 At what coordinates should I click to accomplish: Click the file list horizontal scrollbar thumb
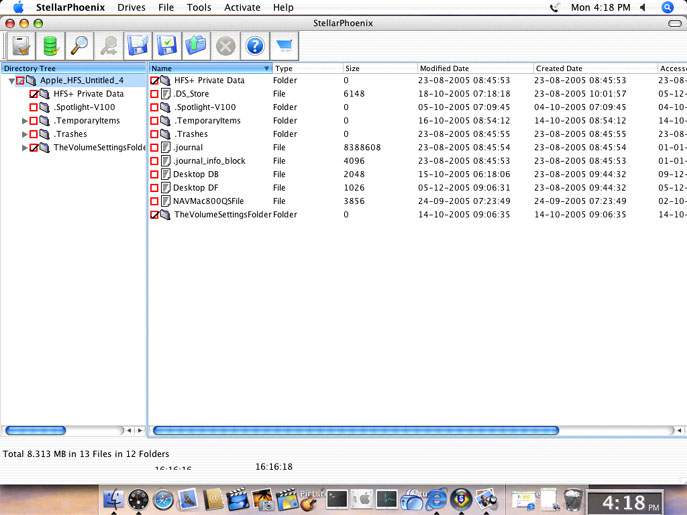(x=356, y=430)
